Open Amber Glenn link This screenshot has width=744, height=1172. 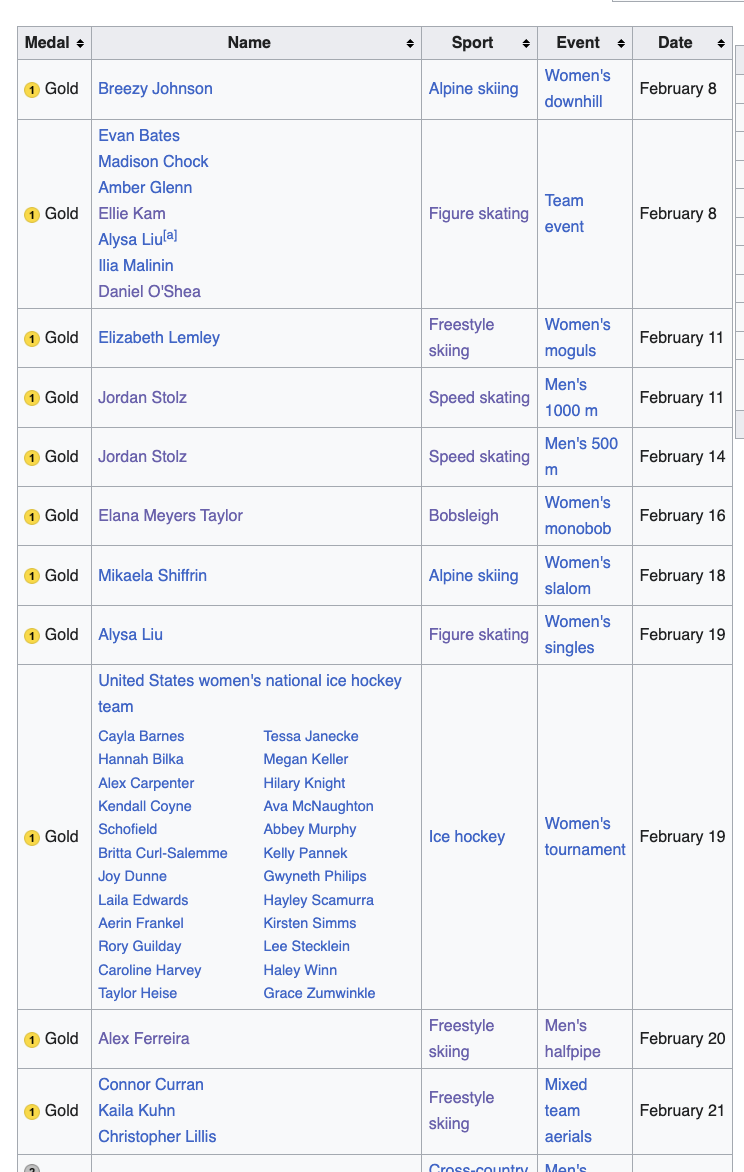pyautogui.click(x=145, y=188)
